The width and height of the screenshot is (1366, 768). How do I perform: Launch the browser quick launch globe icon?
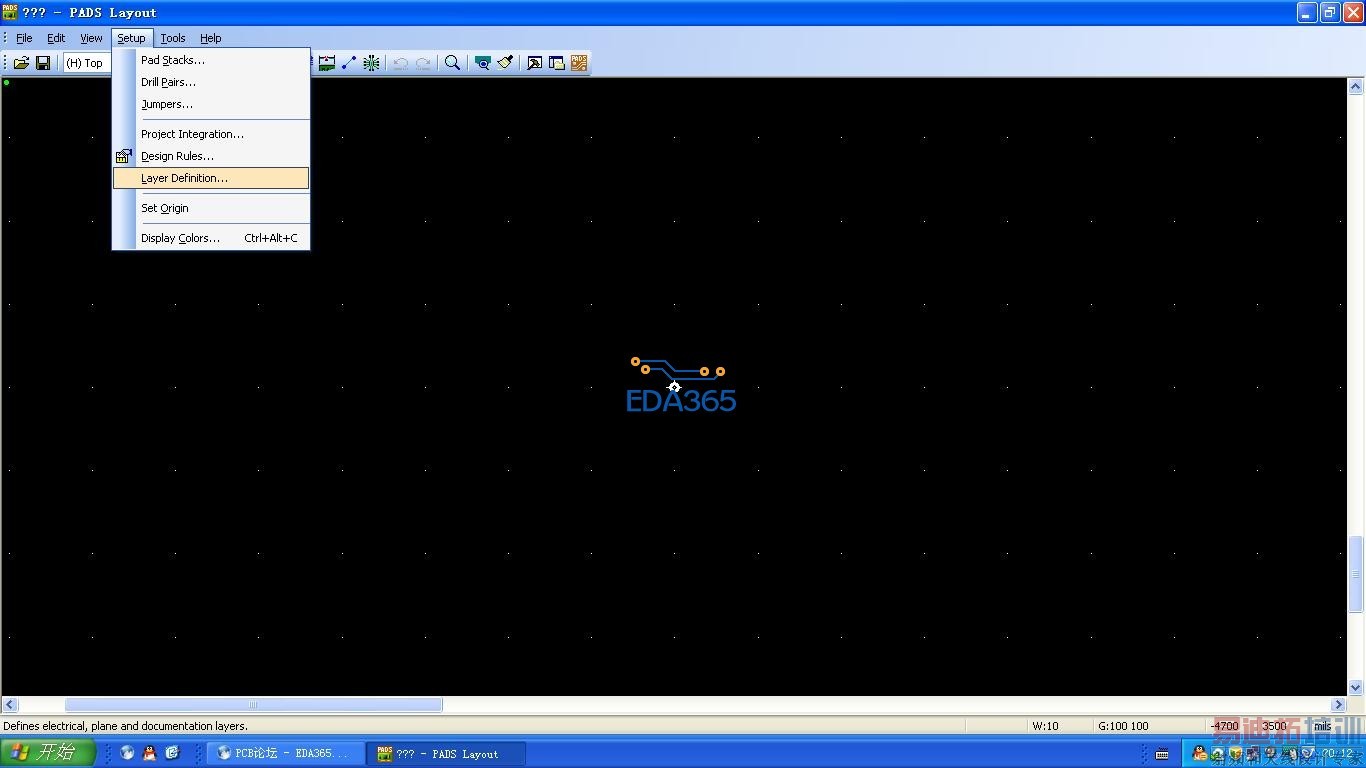pyautogui.click(x=127, y=753)
